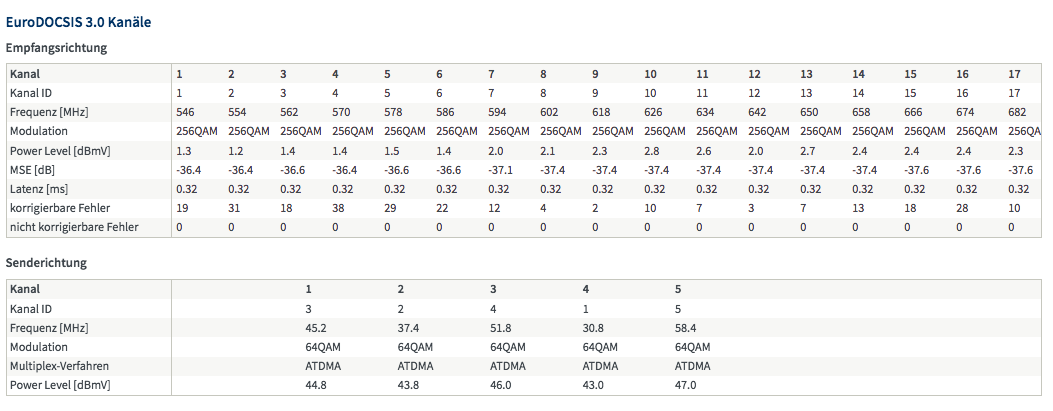Click the EuroDOCSIS 3.0 Kanäle heading
This screenshot has width=1053, height=411.
point(79,21)
